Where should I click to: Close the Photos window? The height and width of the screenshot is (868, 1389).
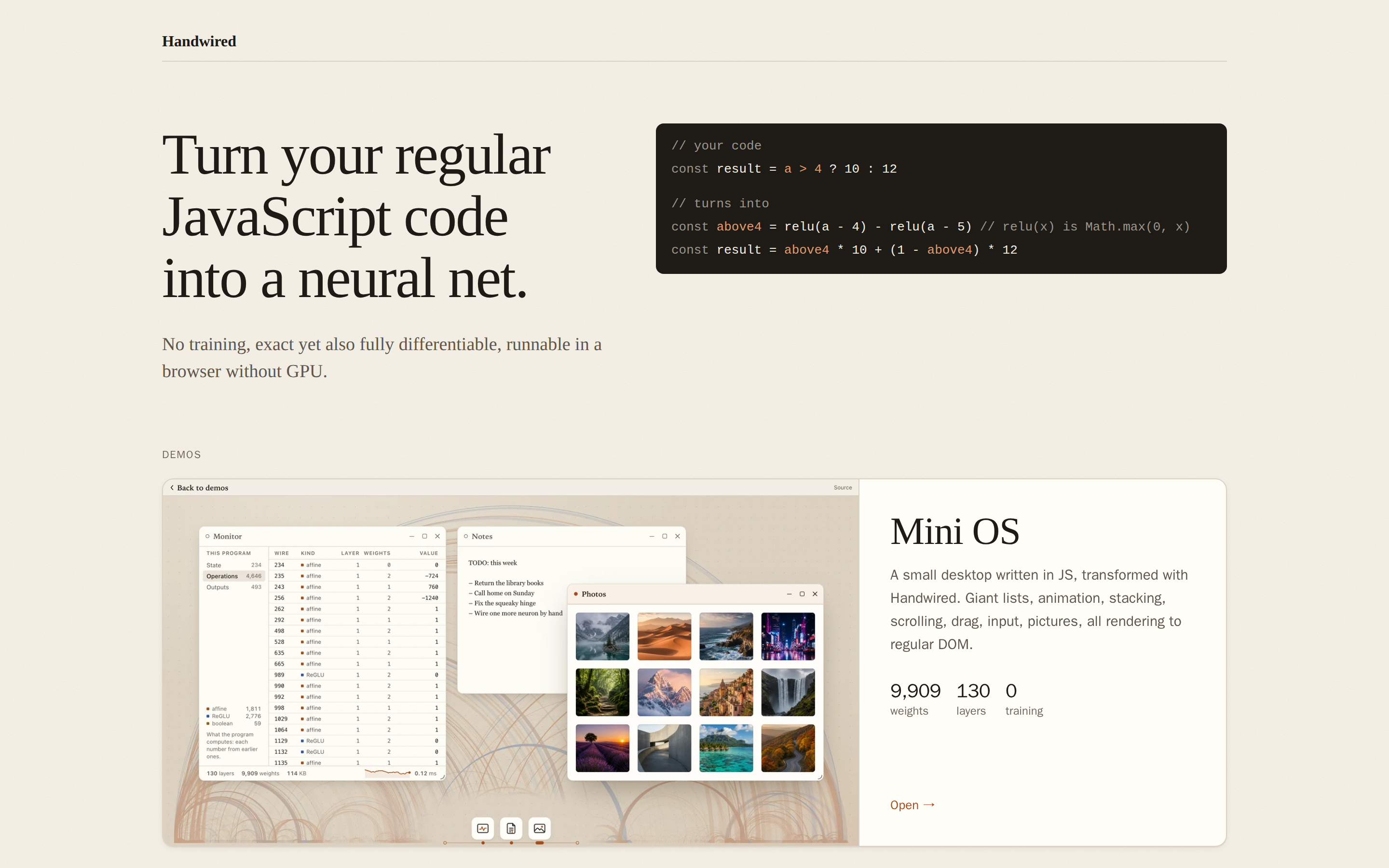coord(815,594)
